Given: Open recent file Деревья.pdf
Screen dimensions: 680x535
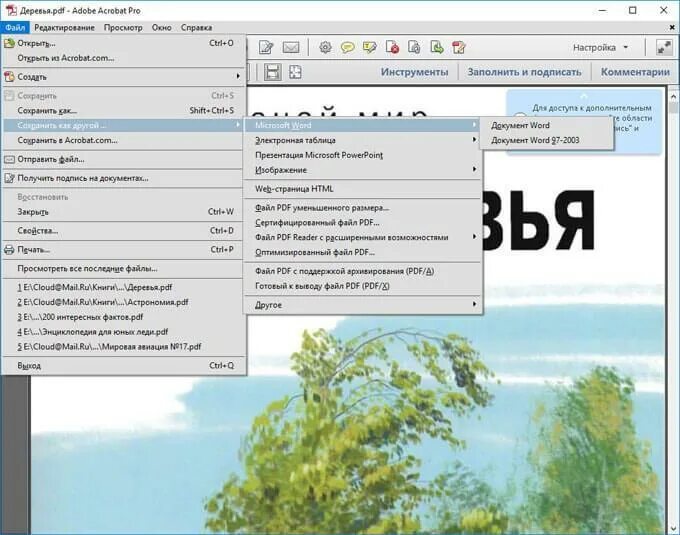Looking at the screenshot, I should coord(124,287).
